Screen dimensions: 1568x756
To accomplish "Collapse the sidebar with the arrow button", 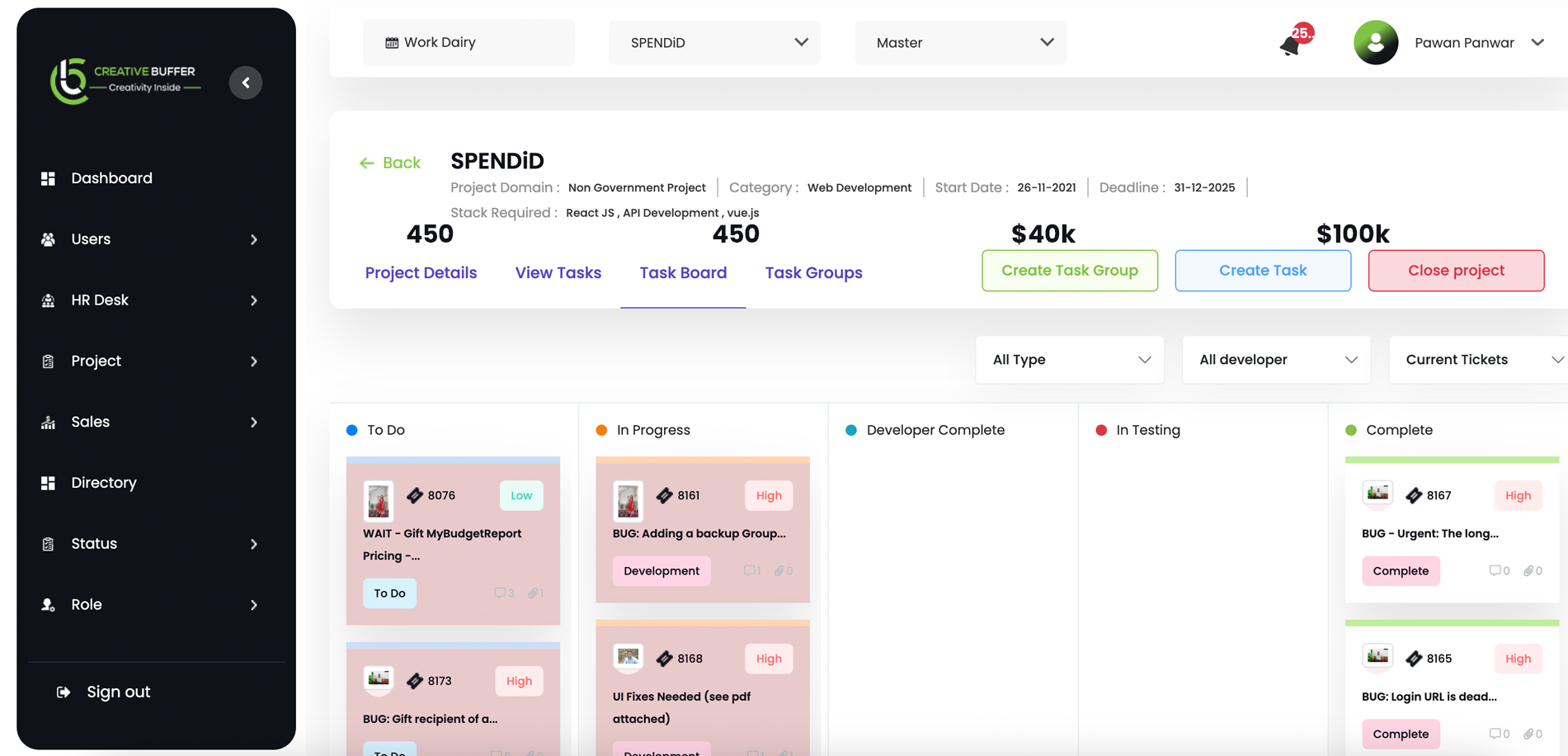I will (x=246, y=83).
